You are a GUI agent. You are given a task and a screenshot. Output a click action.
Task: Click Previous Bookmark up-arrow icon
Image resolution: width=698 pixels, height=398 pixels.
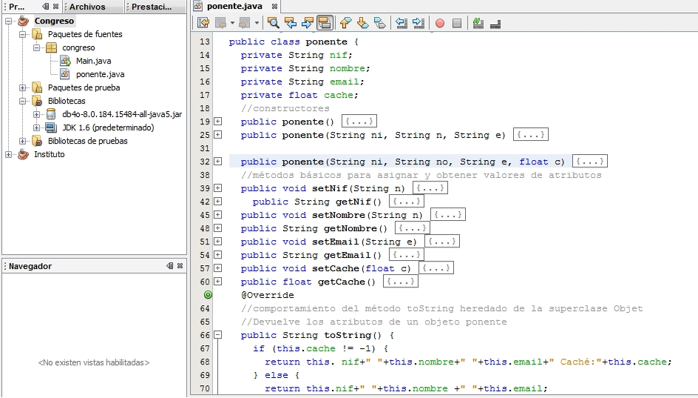345,23
